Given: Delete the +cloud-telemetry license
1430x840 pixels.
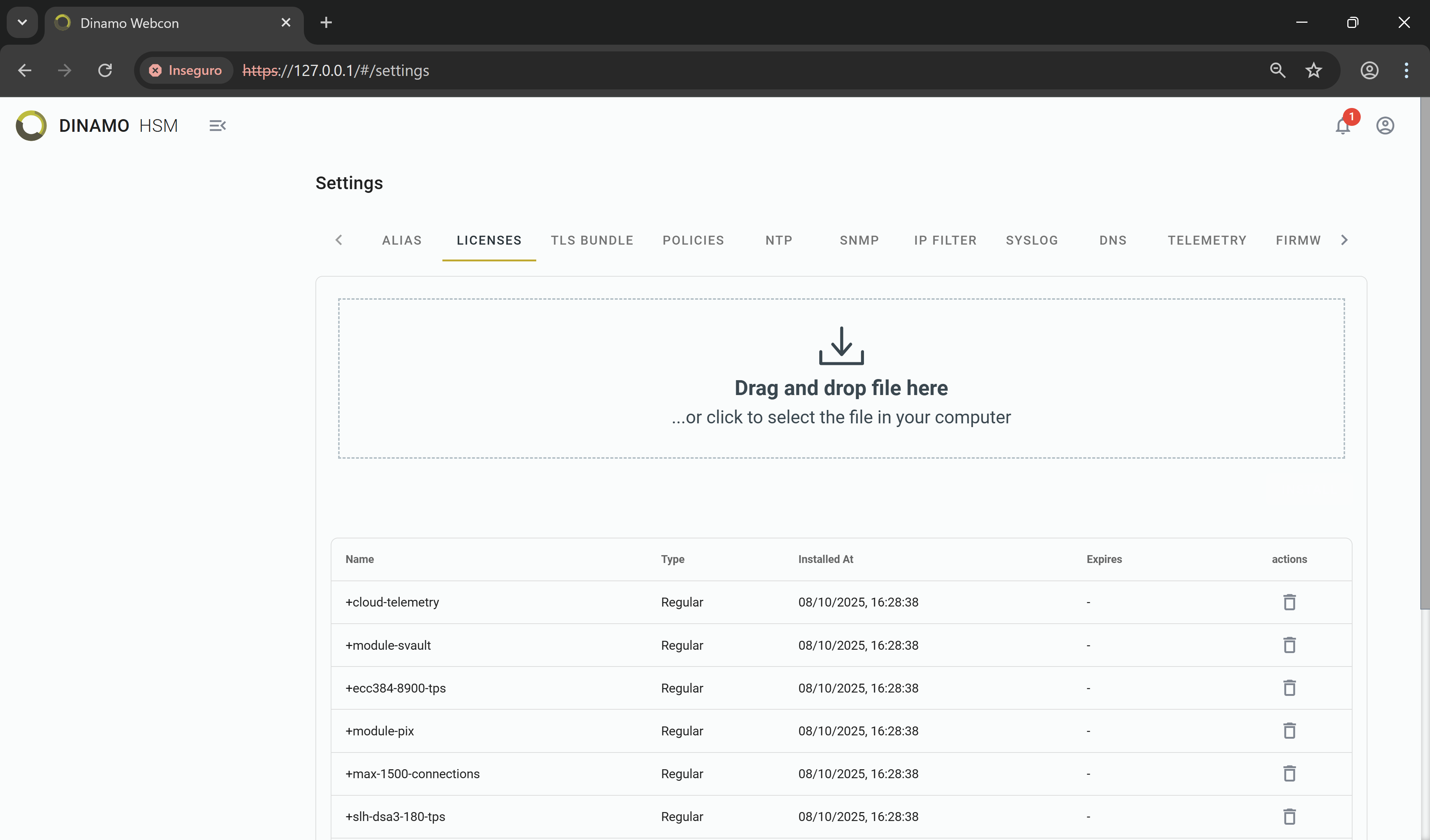Looking at the screenshot, I should pos(1289,602).
